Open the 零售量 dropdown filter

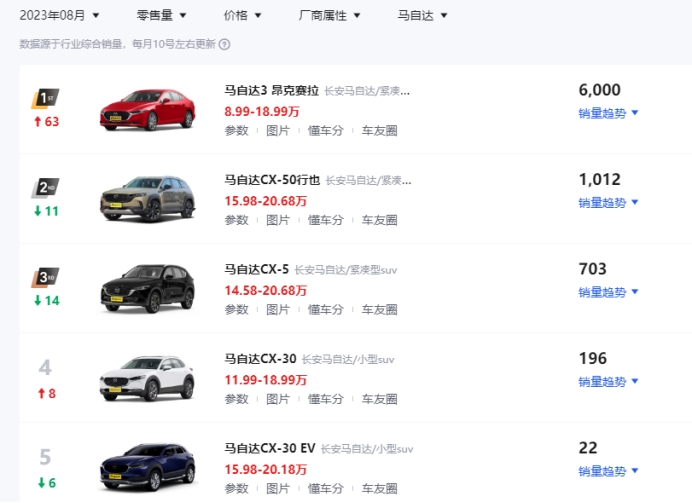pos(161,15)
